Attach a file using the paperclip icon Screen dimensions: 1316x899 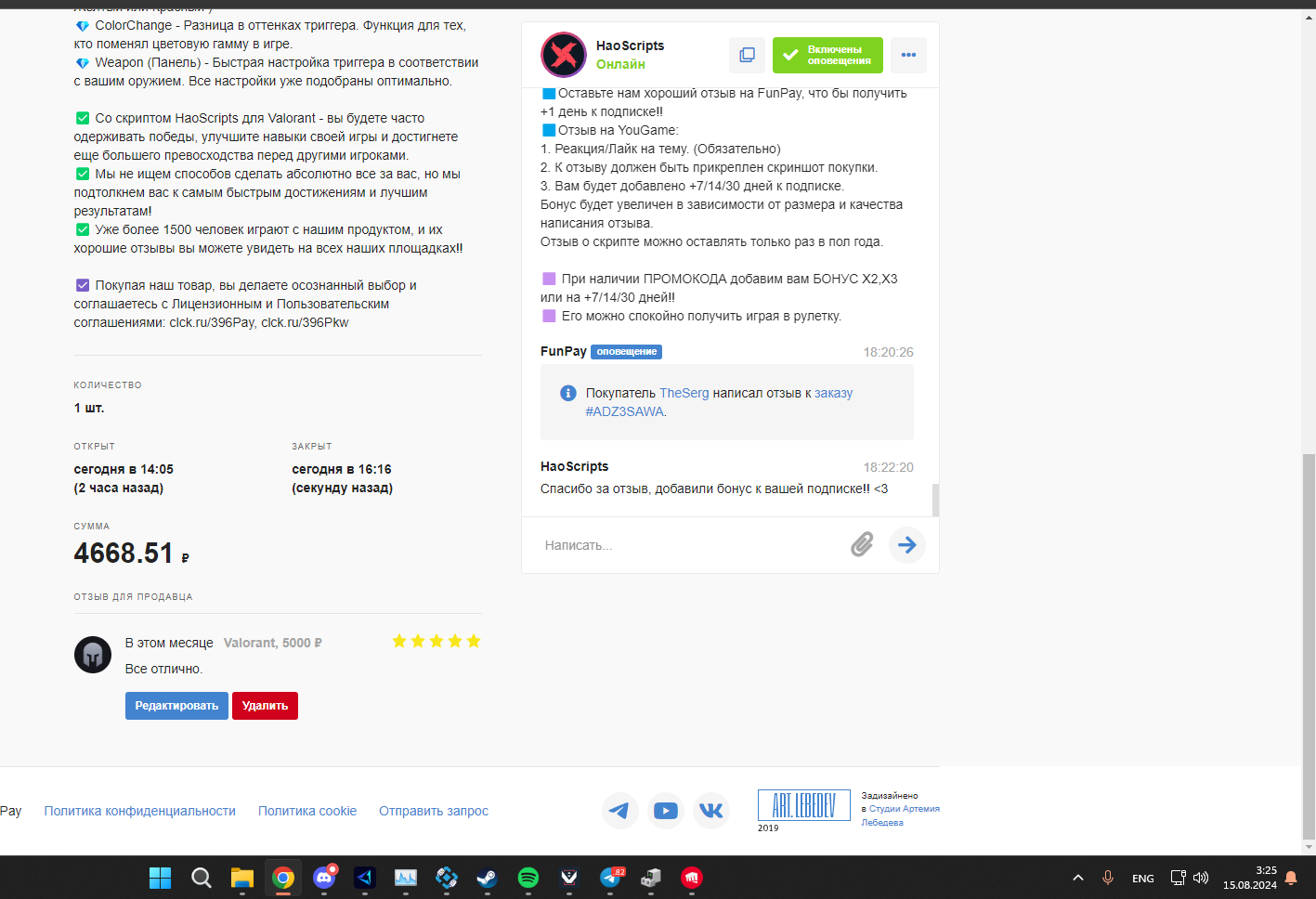[x=862, y=545]
